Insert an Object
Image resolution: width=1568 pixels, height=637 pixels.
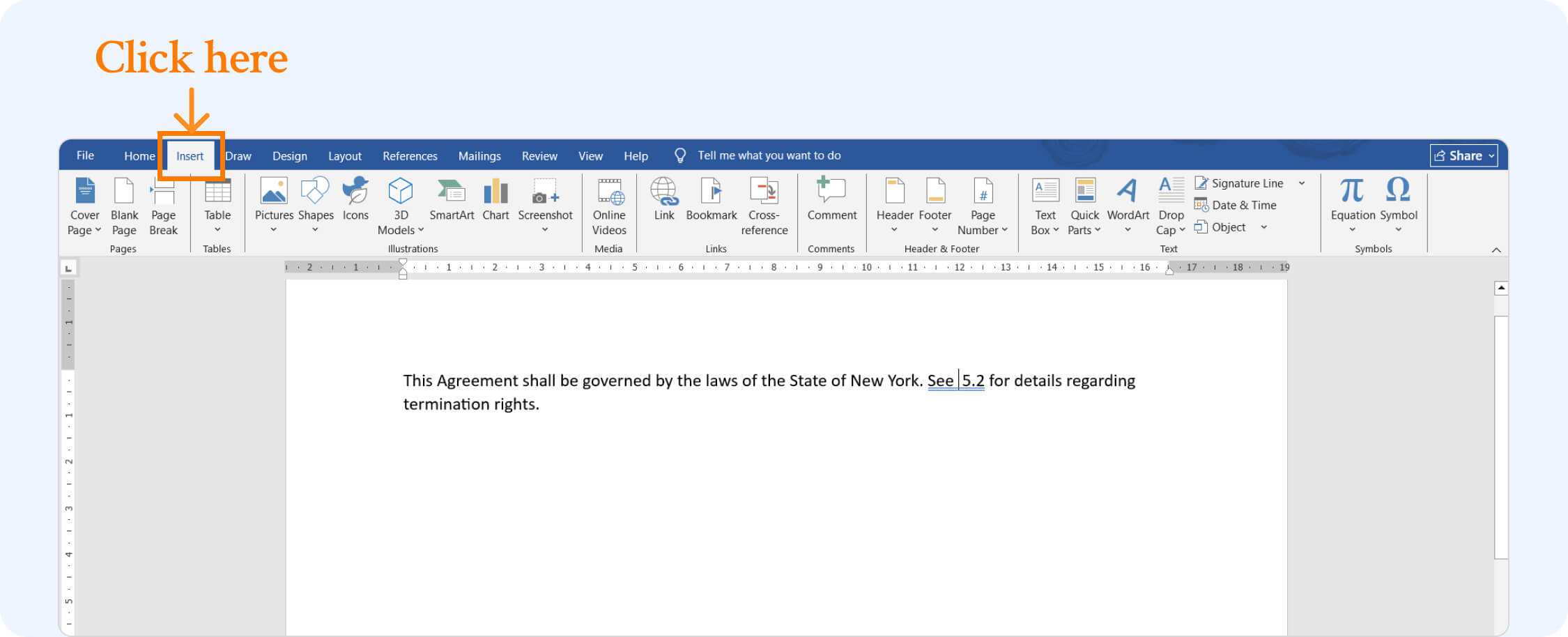tap(1220, 227)
